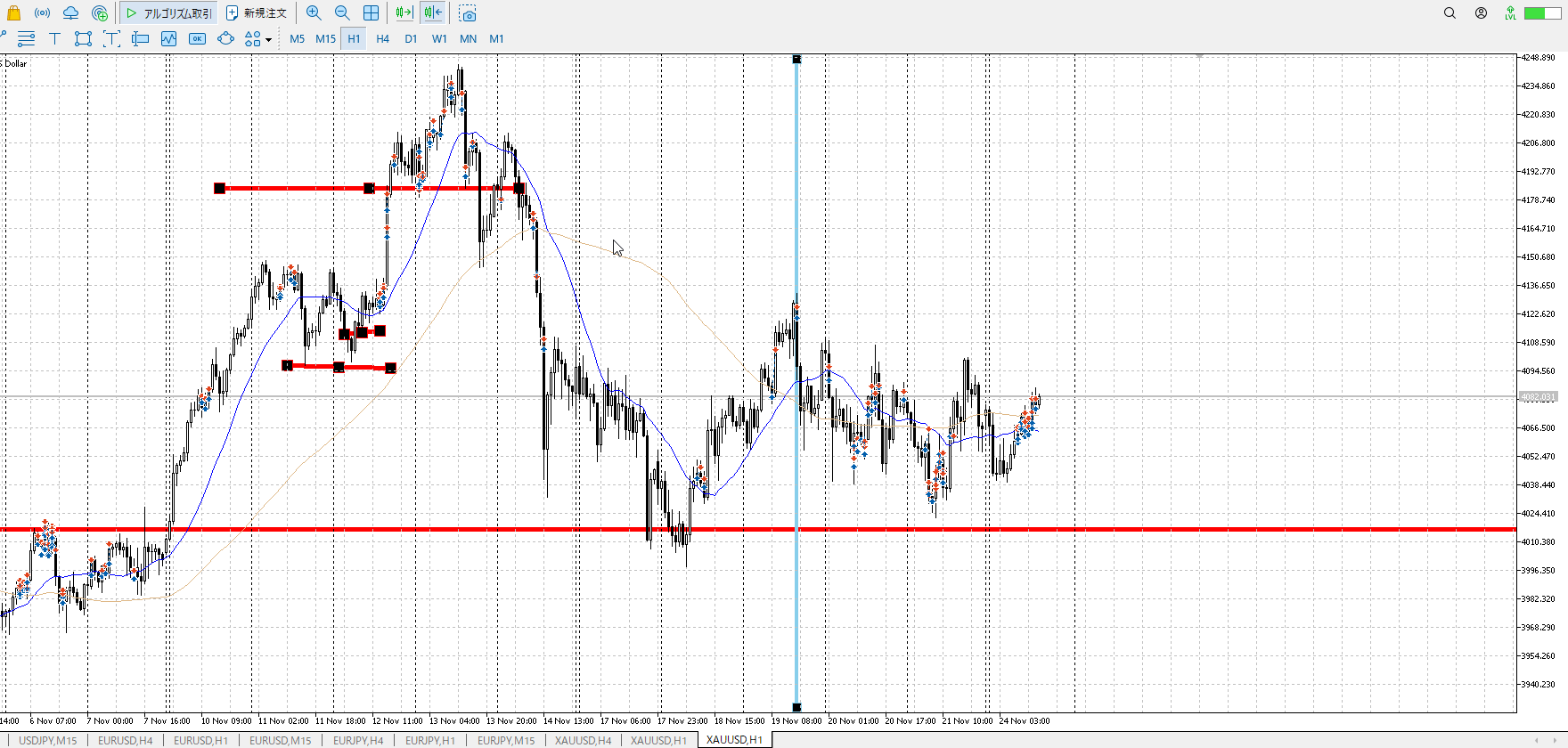Image resolution: width=1568 pixels, height=748 pixels.
Task: Switch to the H4 timeframe
Action: pos(382,39)
